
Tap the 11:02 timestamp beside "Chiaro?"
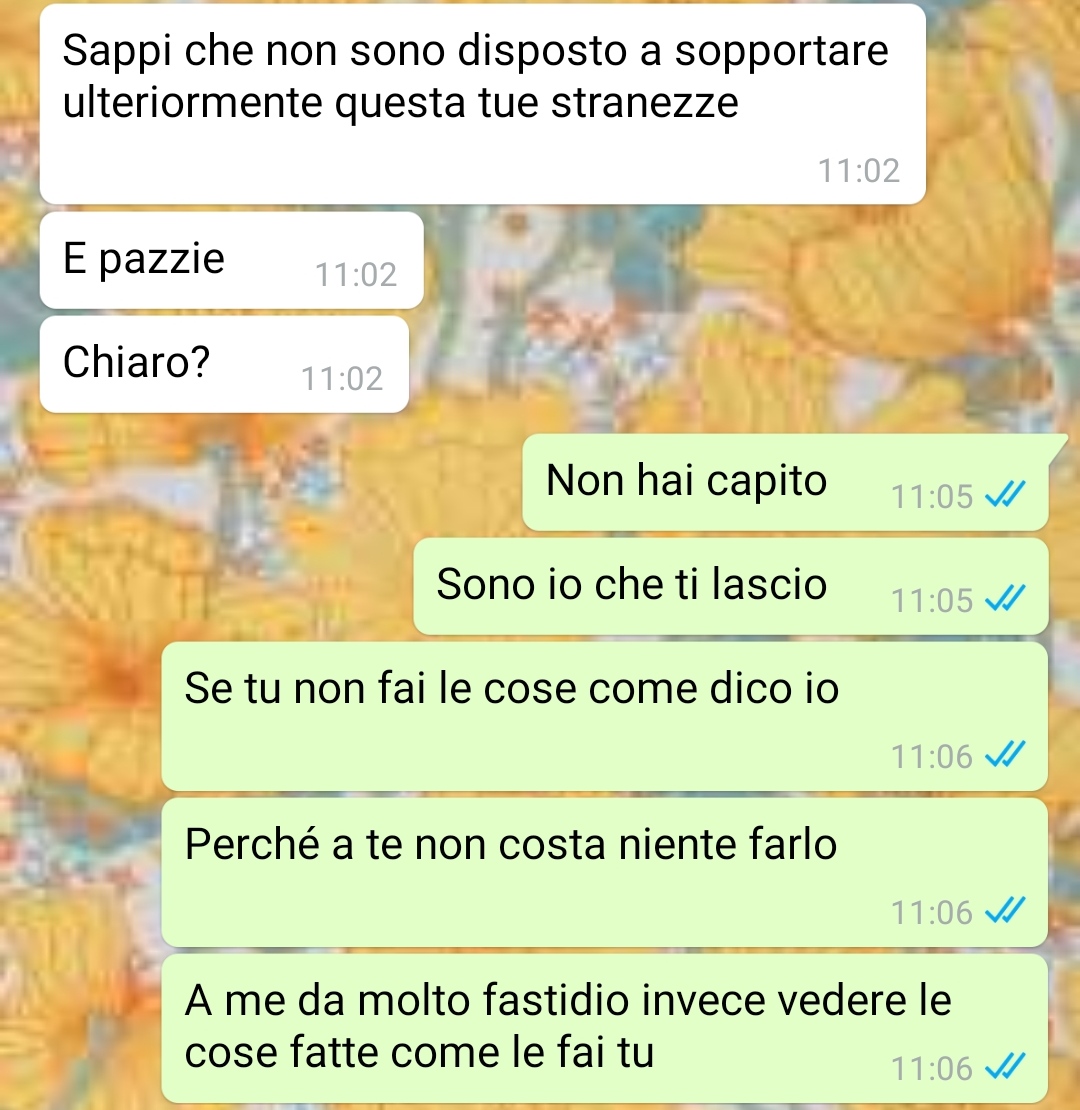point(343,379)
